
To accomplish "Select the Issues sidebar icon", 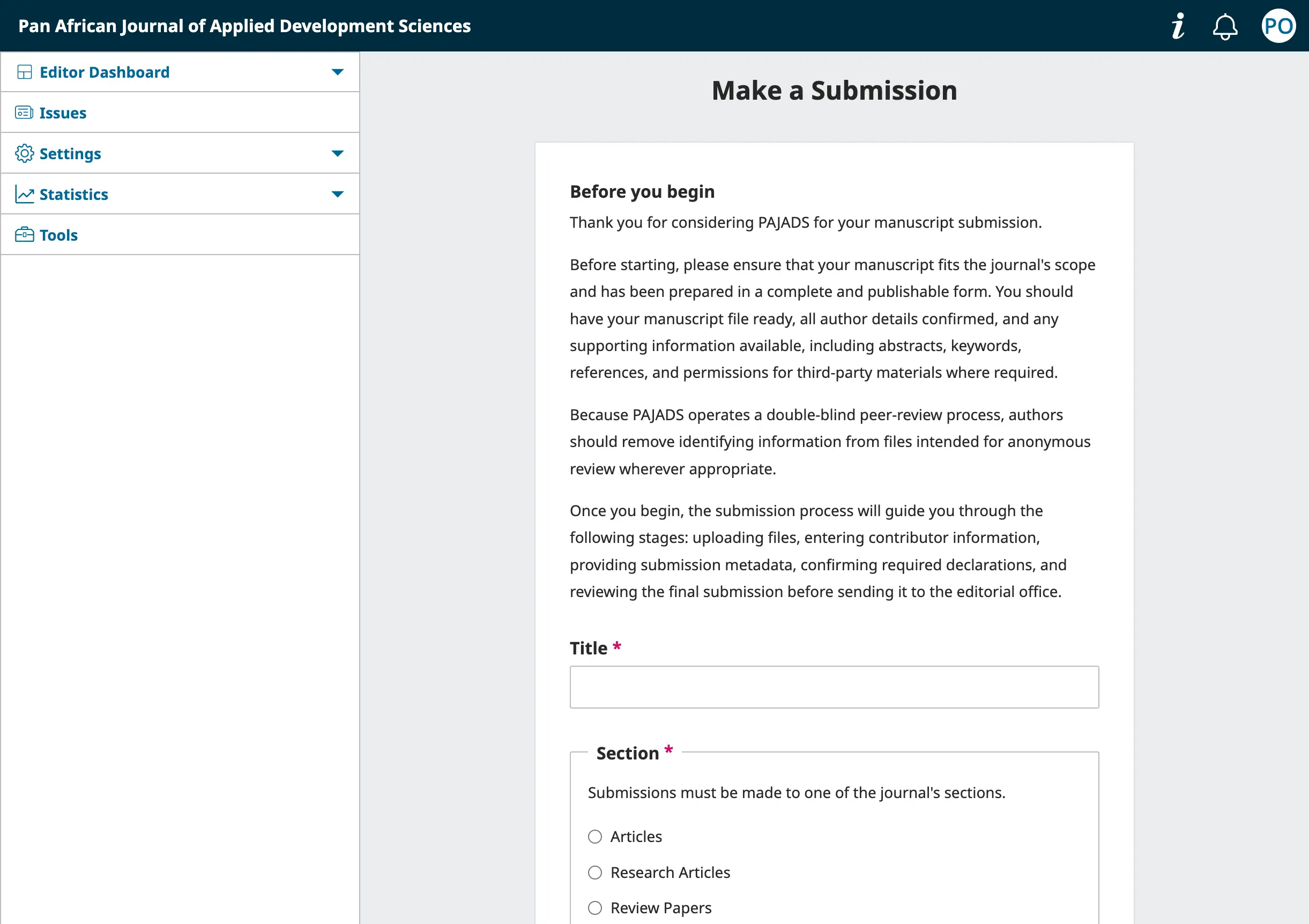I will (x=24, y=113).
